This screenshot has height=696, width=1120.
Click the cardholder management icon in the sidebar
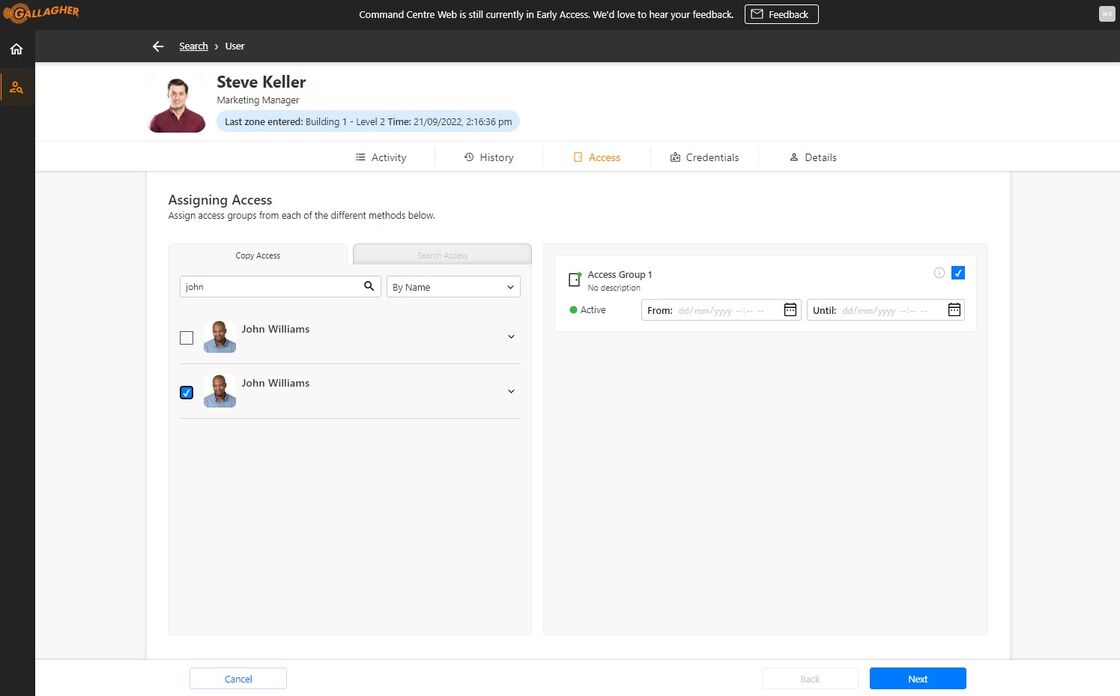click(16, 86)
